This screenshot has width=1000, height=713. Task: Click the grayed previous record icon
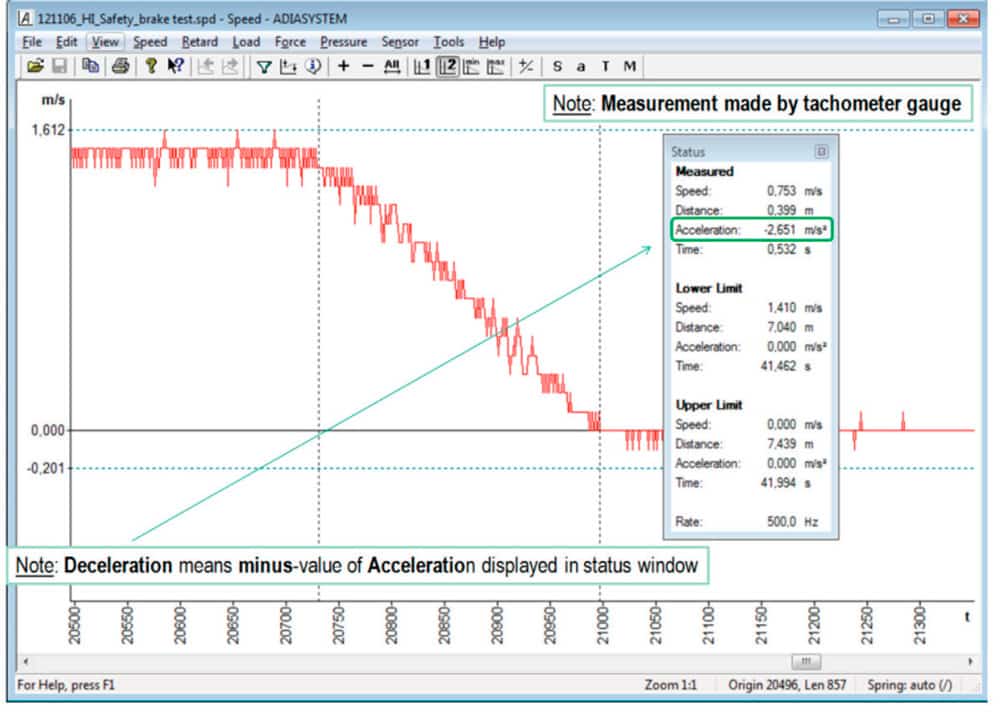click(205, 66)
